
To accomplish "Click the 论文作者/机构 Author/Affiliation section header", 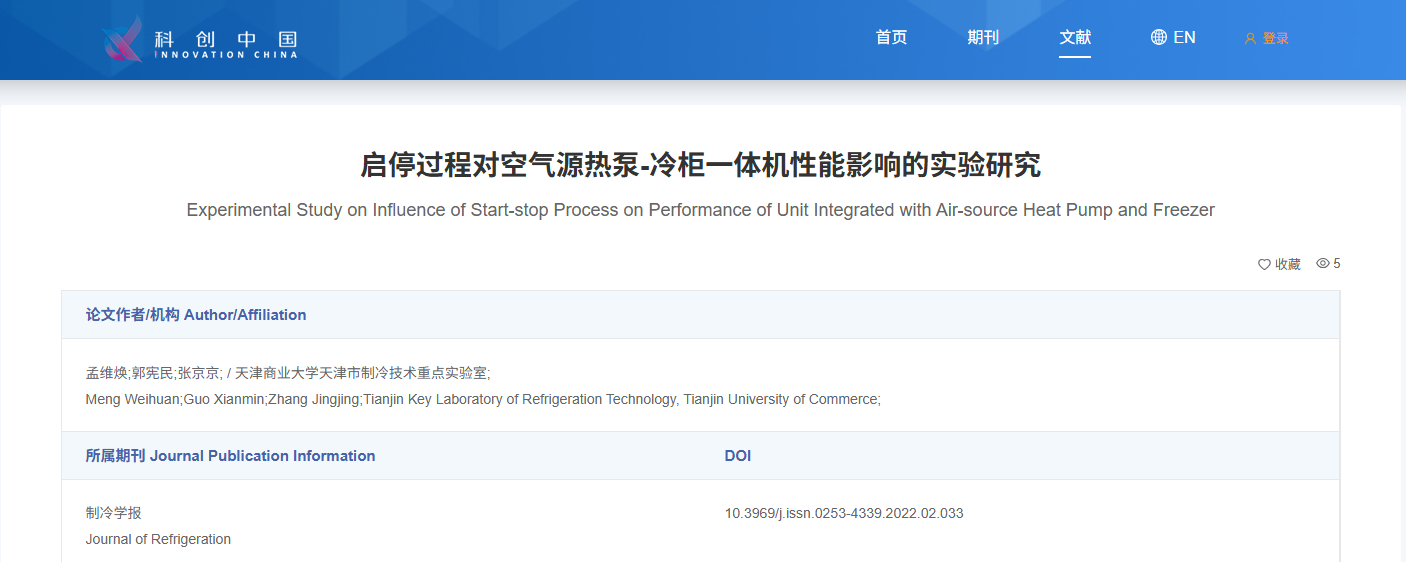I will pyautogui.click(x=196, y=315).
